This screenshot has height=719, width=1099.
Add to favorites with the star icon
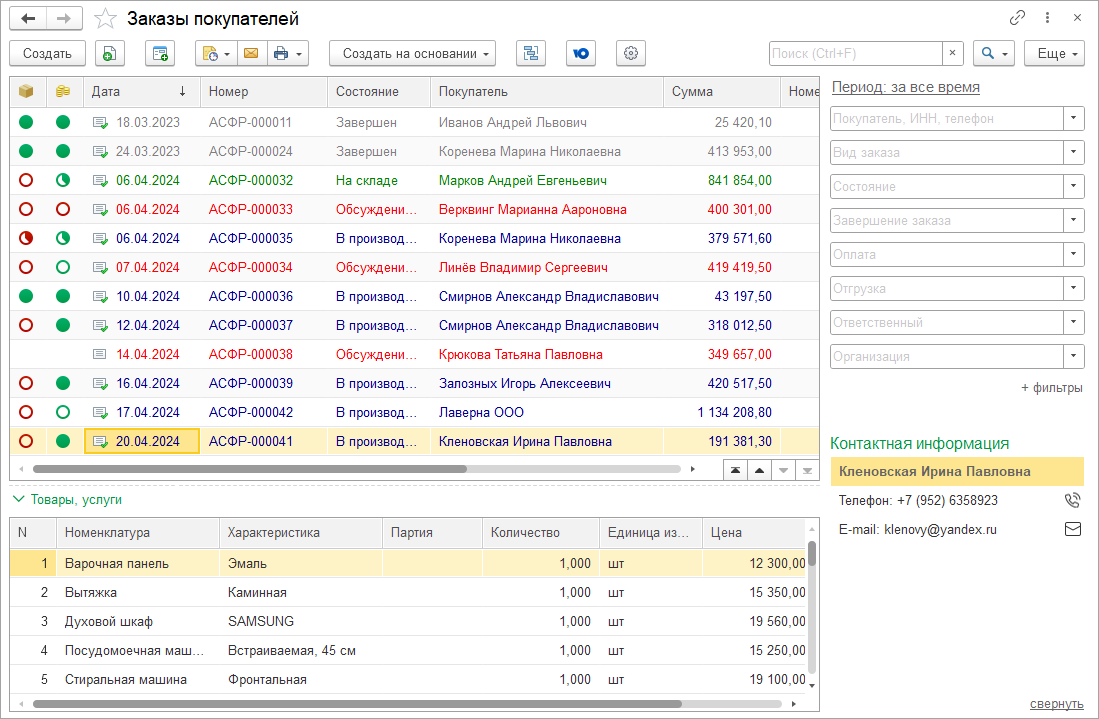[x=104, y=19]
